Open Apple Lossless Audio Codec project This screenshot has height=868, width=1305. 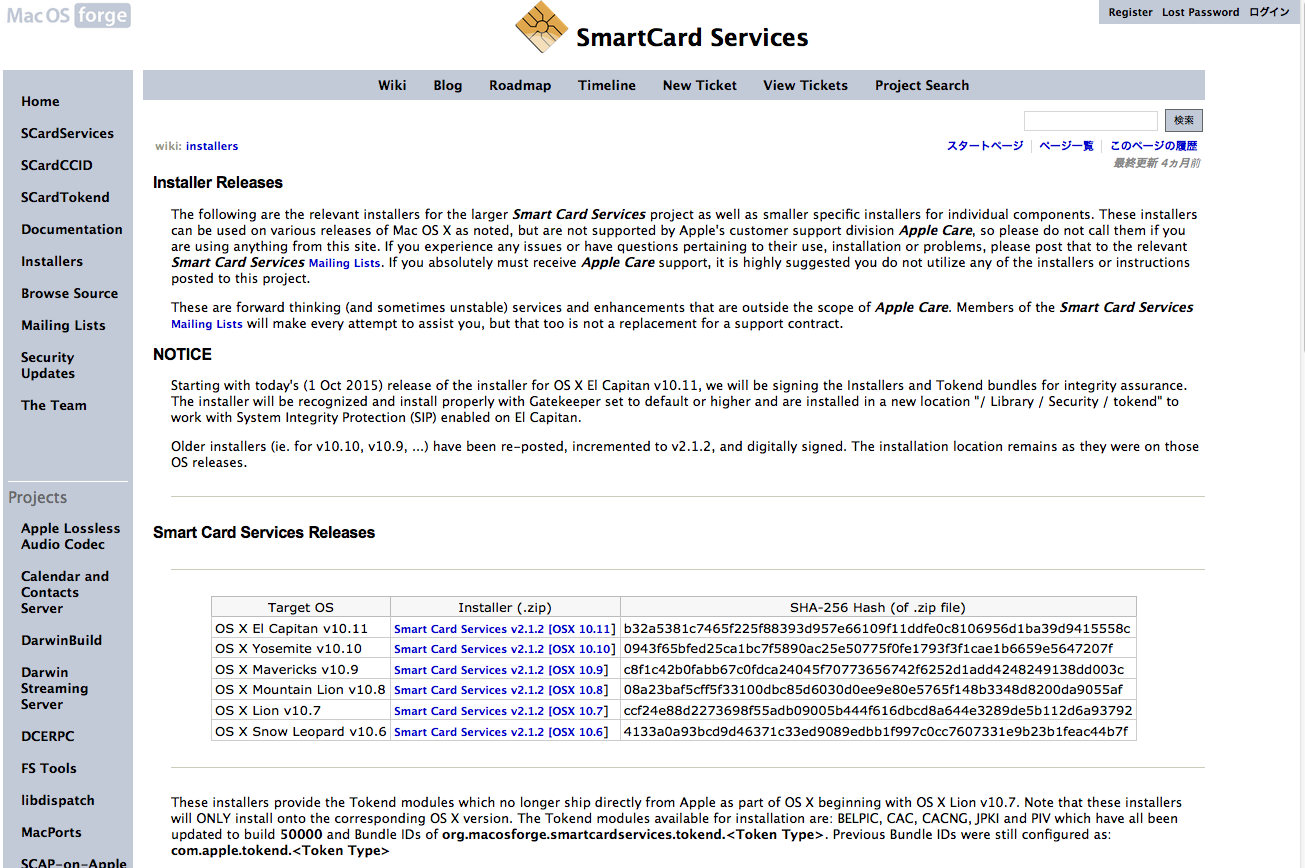[70, 536]
